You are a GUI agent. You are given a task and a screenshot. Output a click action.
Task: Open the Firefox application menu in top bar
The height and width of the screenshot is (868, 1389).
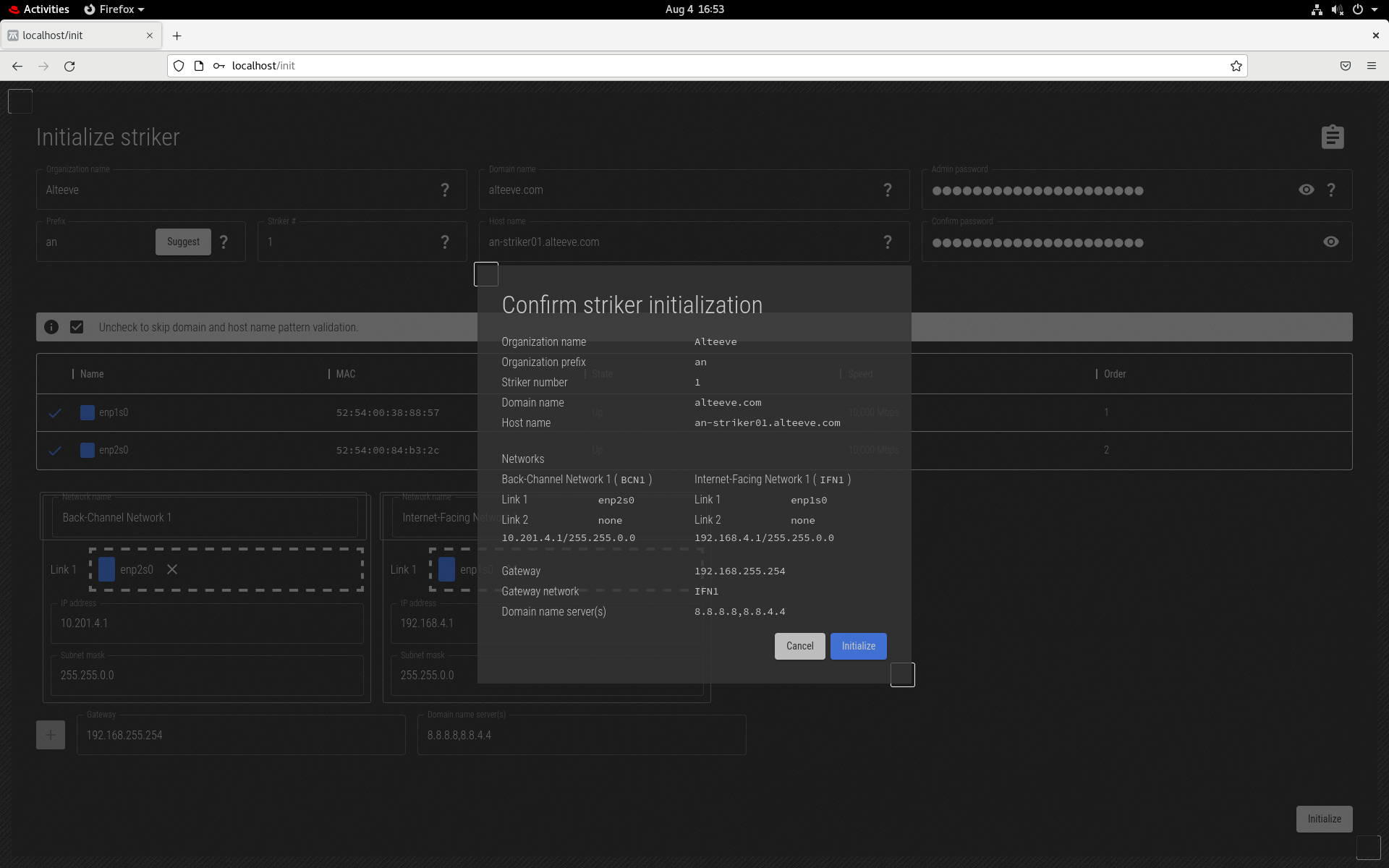[x=114, y=9]
